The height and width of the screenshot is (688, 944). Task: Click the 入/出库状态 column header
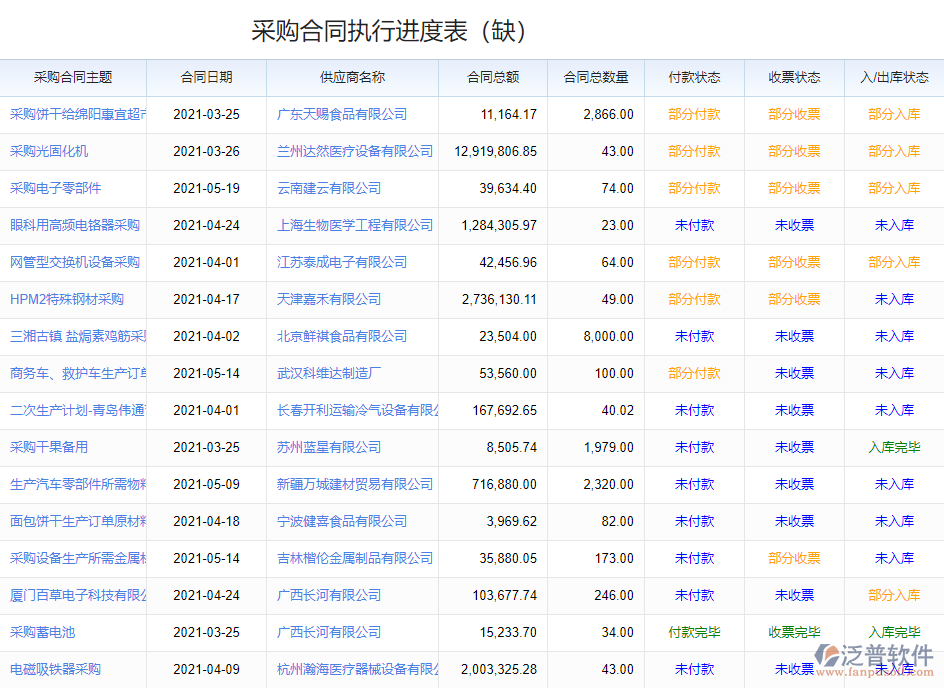coord(894,77)
